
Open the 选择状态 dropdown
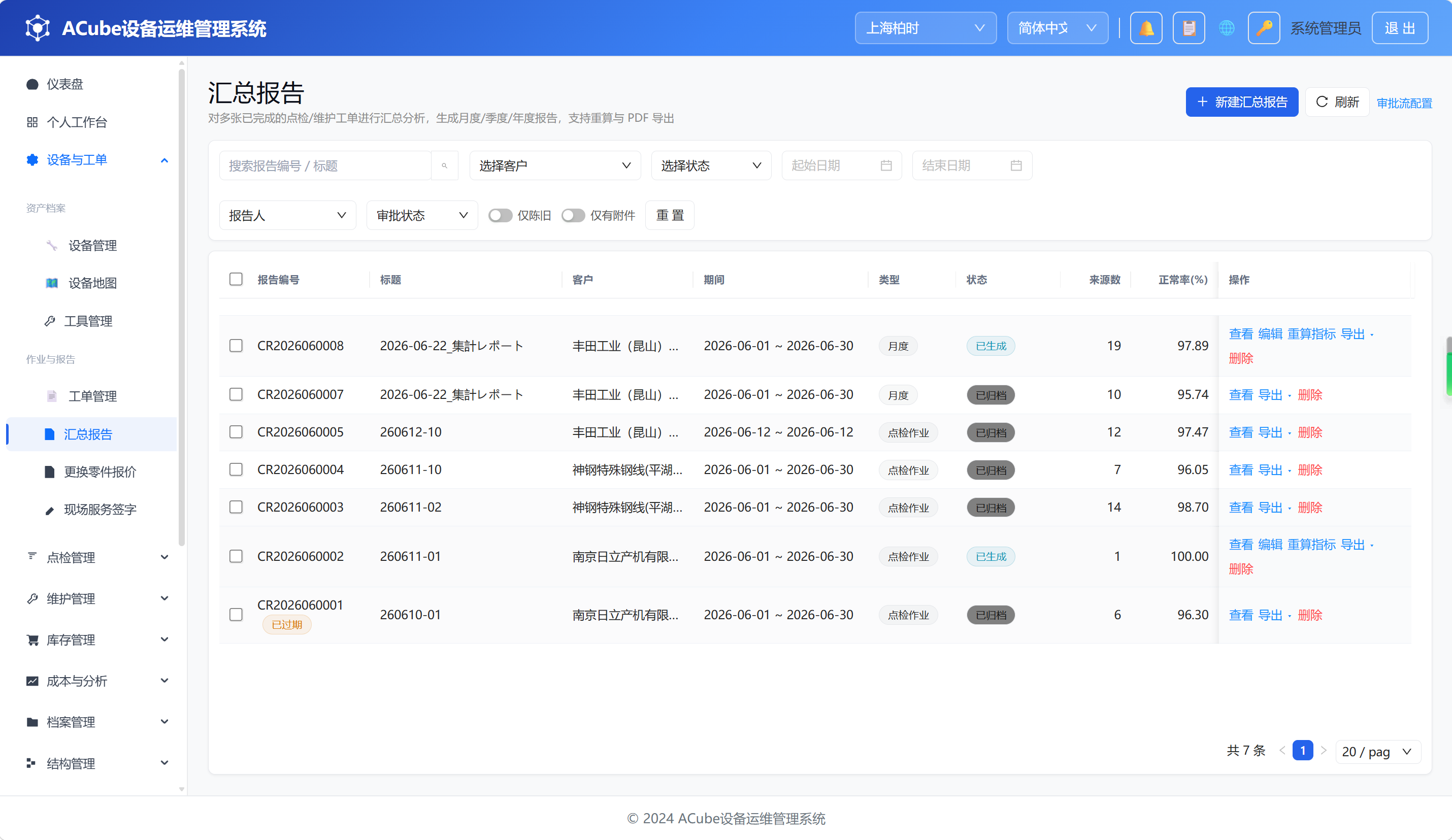pos(711,166)
